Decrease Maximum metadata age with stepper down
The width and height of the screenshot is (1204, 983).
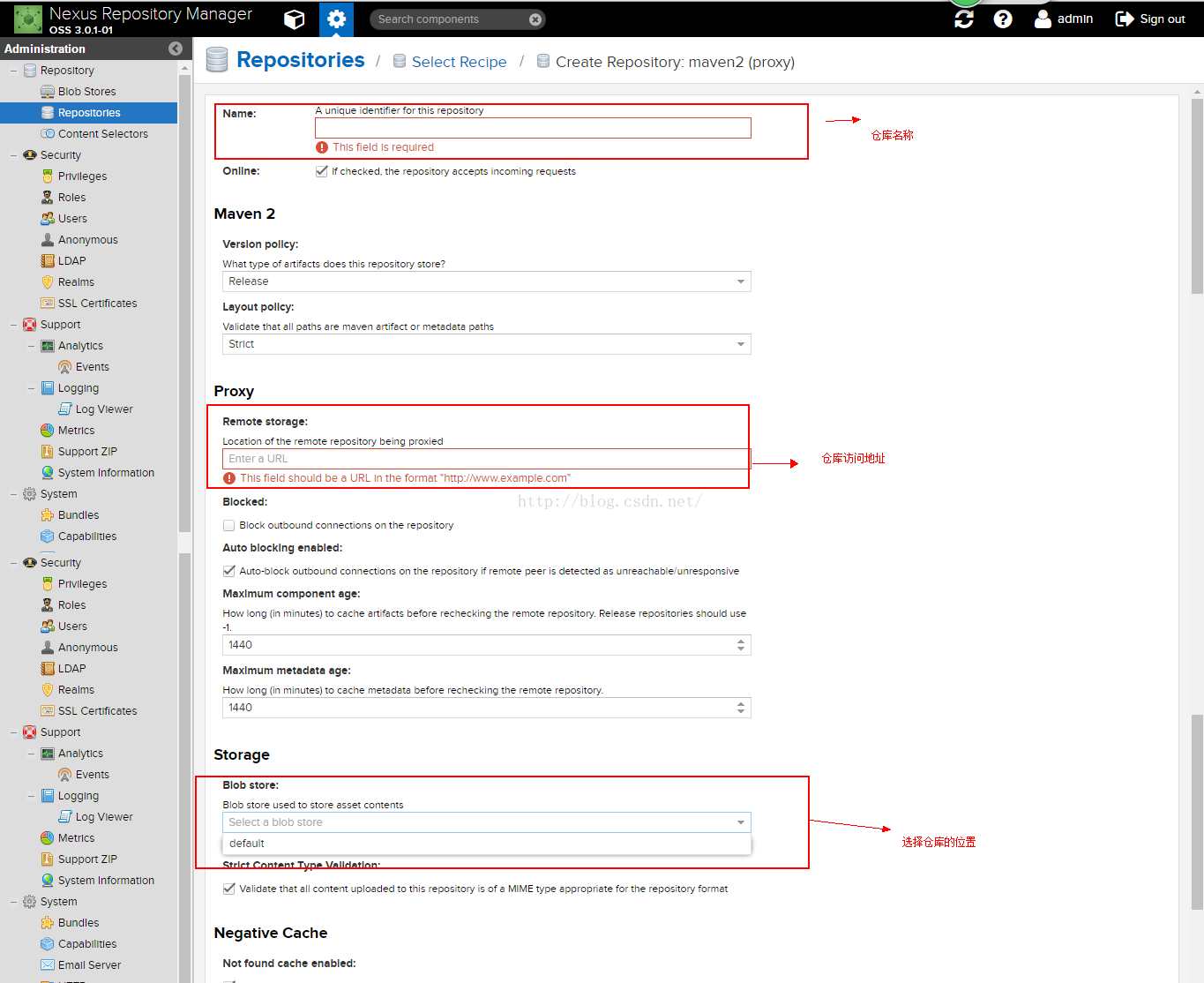point(741,711)
